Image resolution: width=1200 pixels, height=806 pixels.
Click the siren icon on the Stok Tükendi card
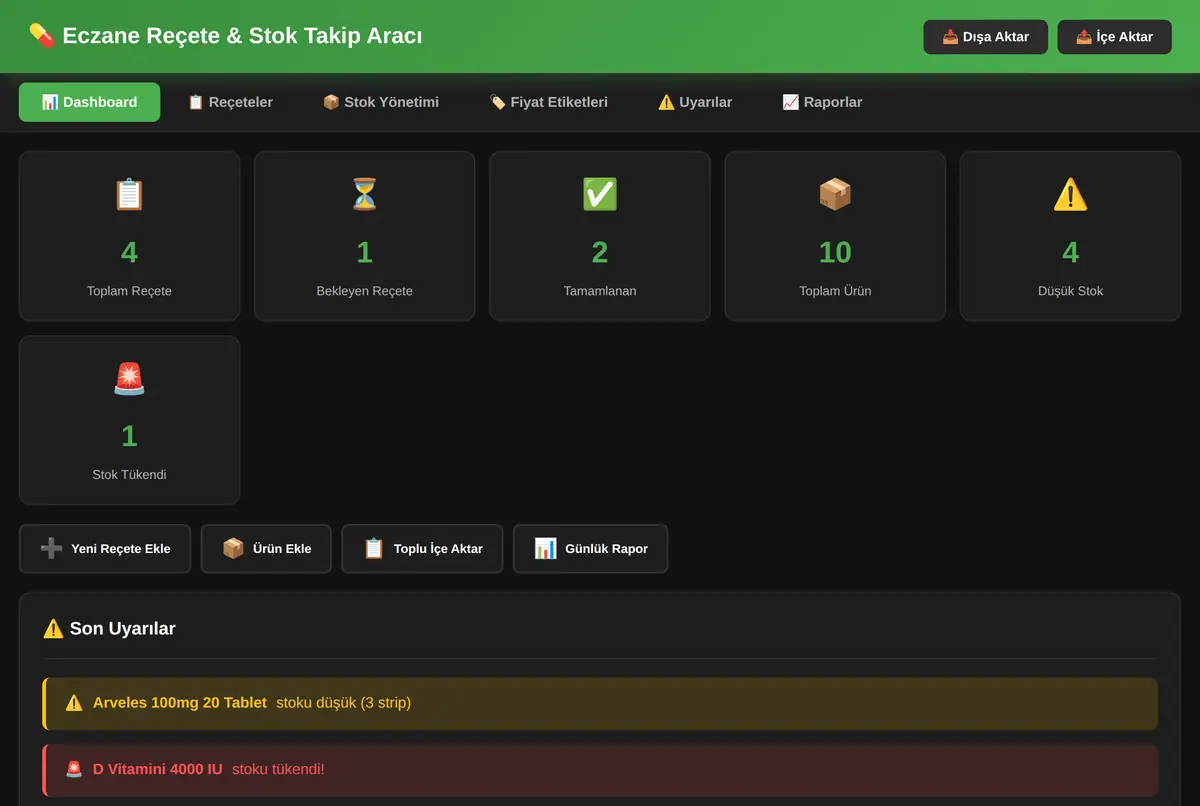129,378
